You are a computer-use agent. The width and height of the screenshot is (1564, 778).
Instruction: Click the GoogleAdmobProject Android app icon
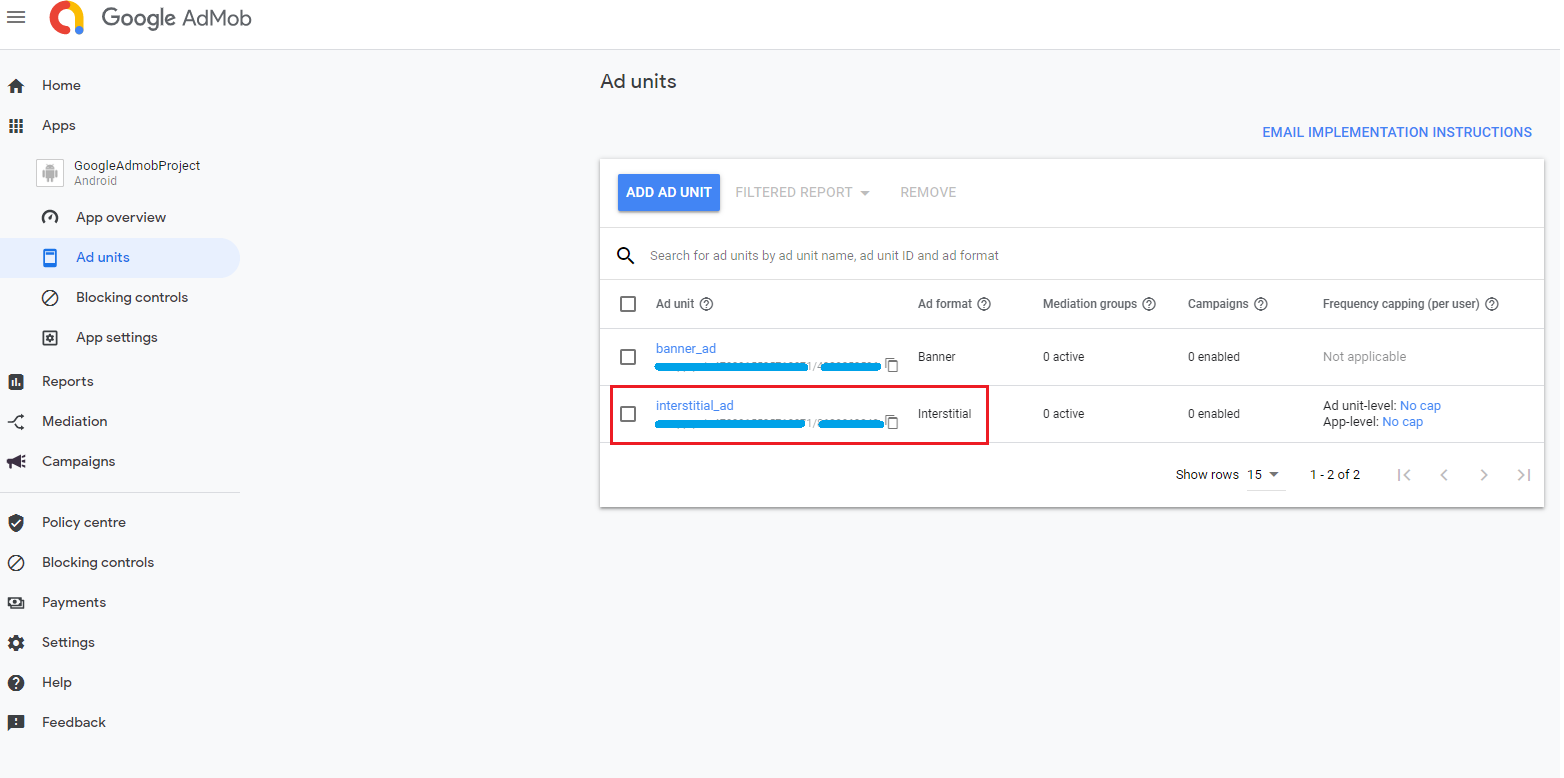(50, 173)
